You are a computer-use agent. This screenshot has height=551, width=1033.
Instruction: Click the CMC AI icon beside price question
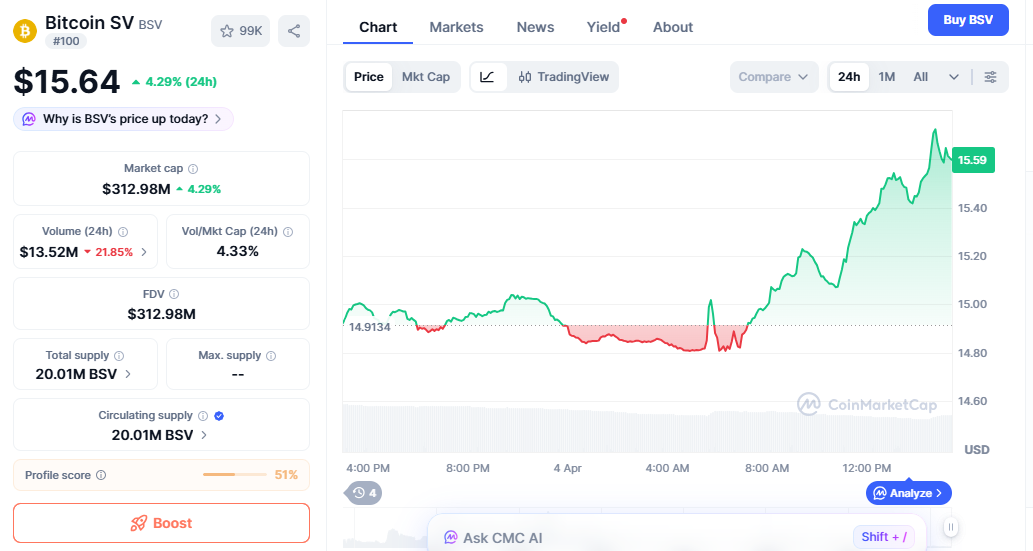click(x=29, y=119)
